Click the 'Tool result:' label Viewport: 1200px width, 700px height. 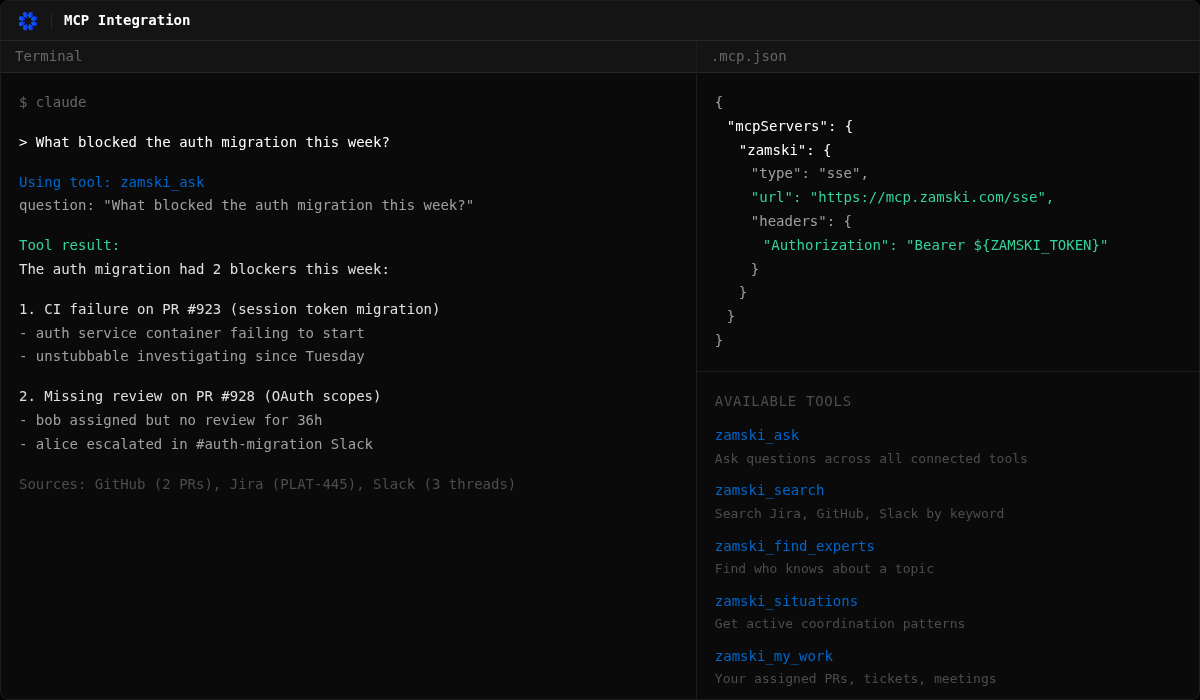pos(70,245)
